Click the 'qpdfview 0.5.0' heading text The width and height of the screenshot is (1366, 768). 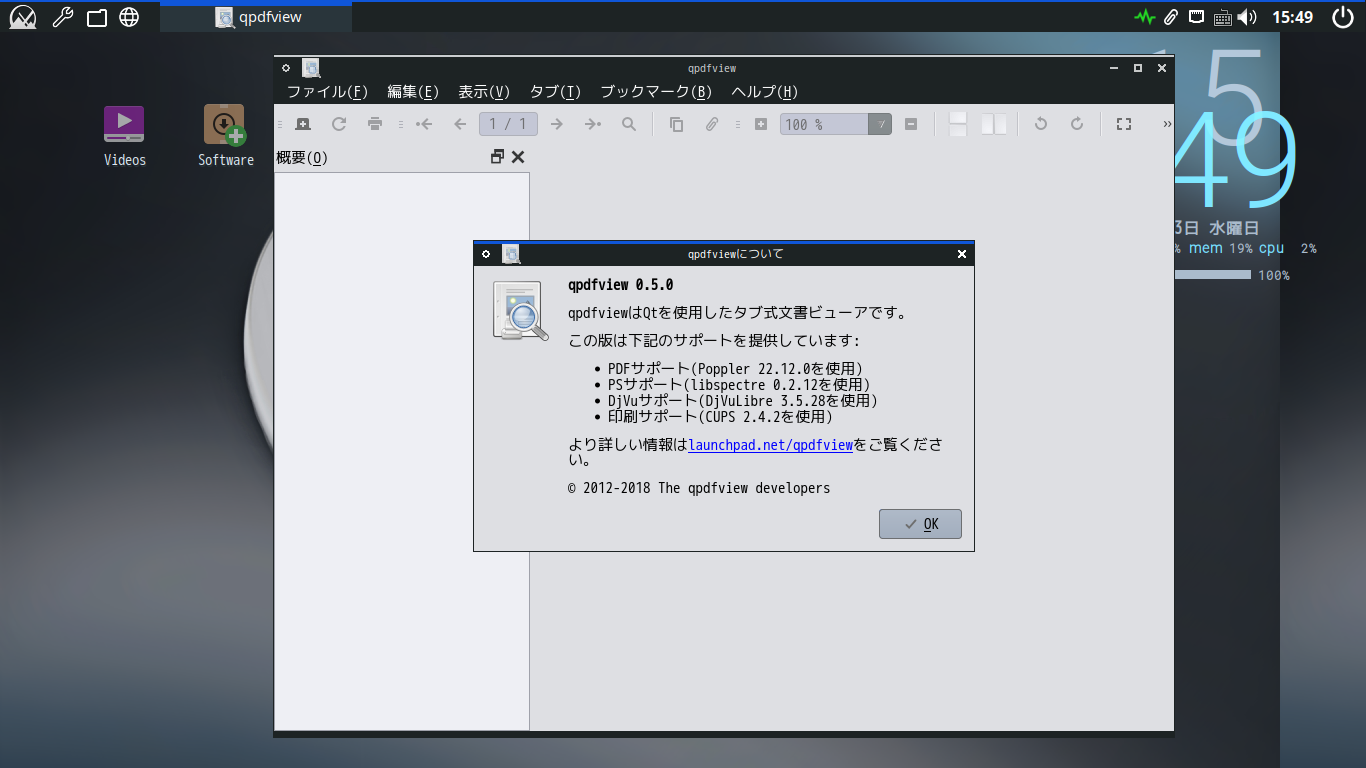(x=620, y=285)
